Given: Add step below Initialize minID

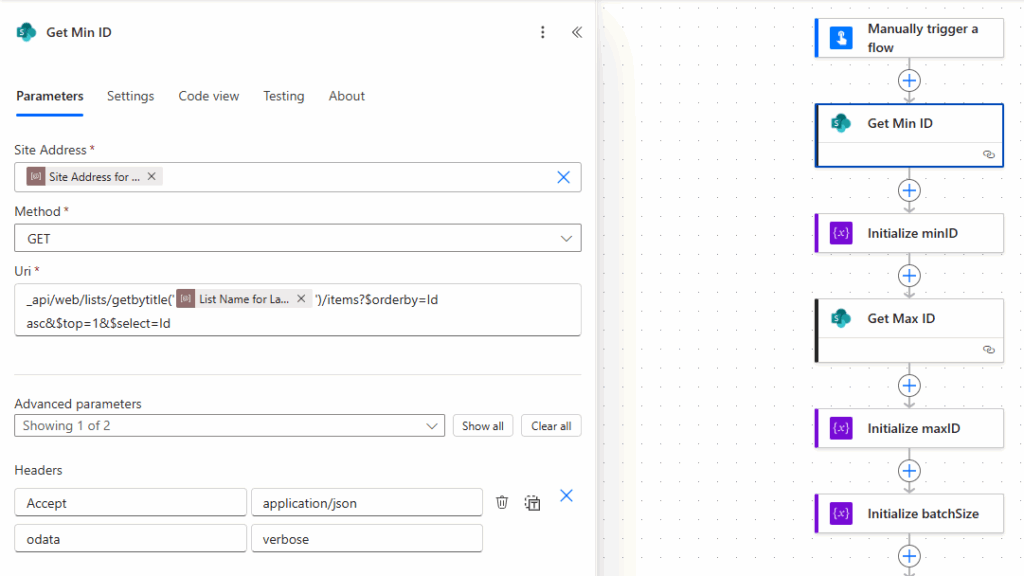Looking at the screenshot, I should pyautogui.click(x=909, y=276).
